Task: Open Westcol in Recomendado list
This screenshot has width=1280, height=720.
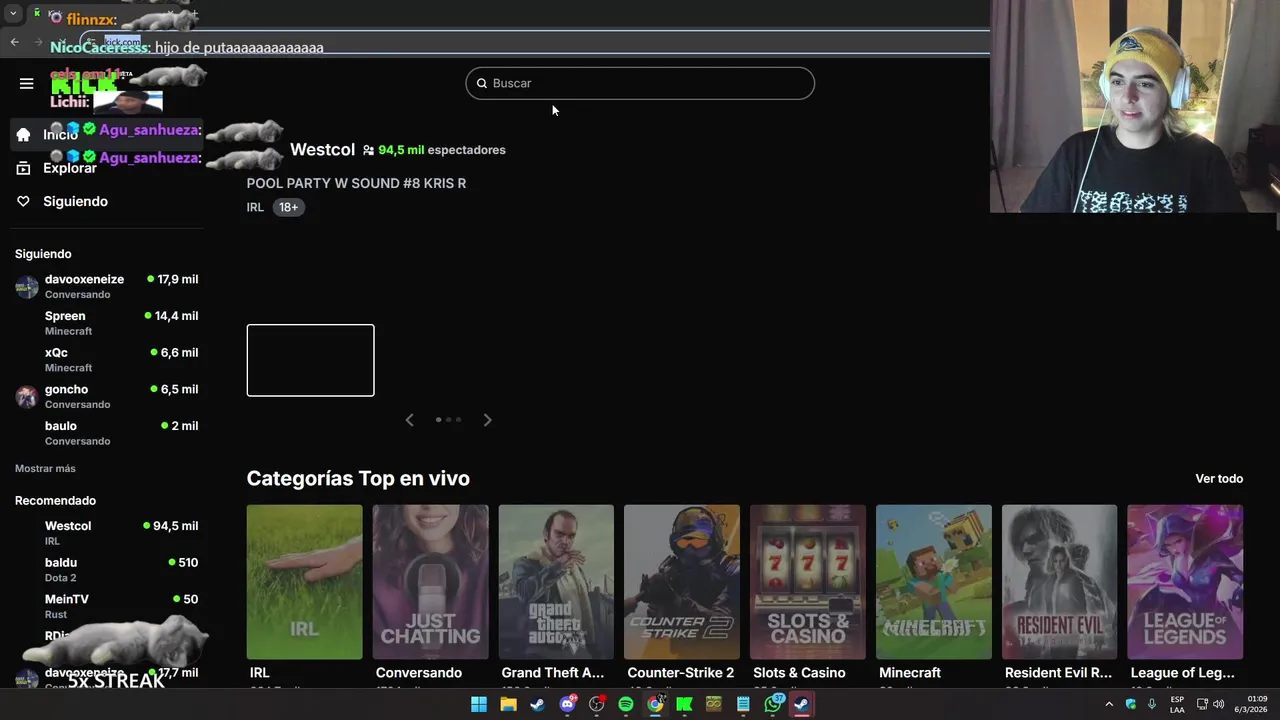Action: (x=105, y=533)
